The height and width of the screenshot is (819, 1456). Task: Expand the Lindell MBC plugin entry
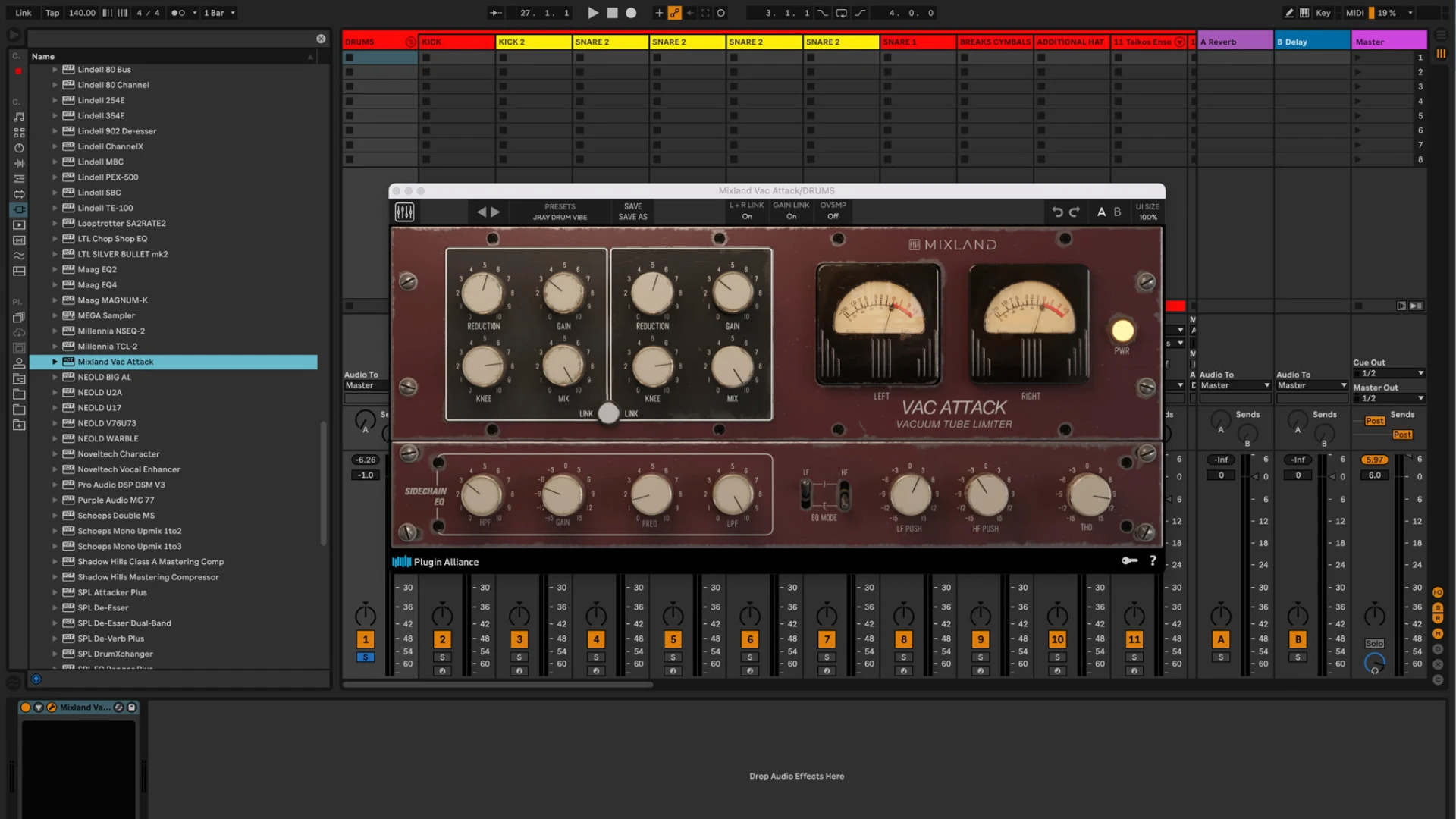click(55, 162)
